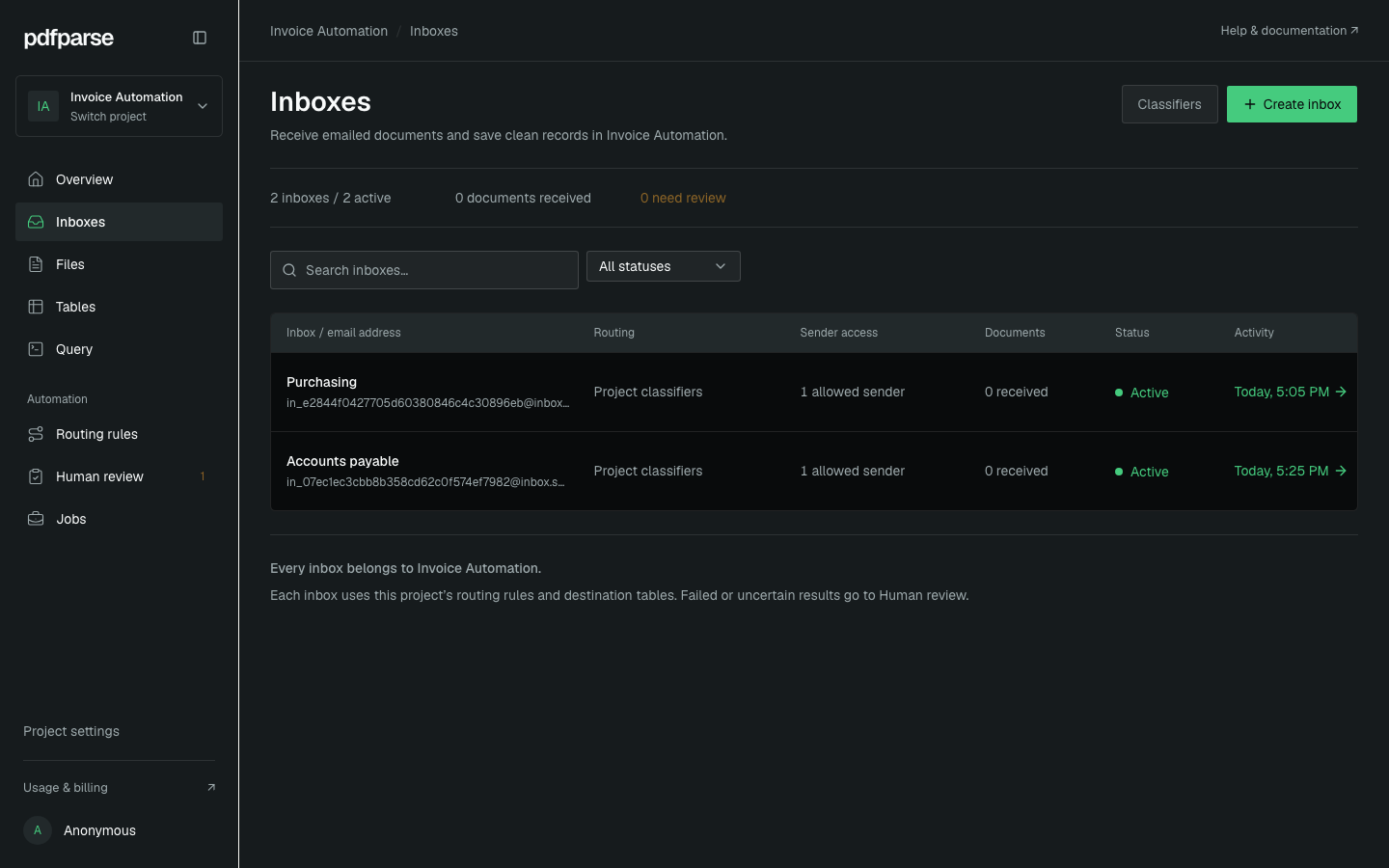Click the 0 documents received summary
Viewport: 1389px width, 868px height.
point(523,198)
